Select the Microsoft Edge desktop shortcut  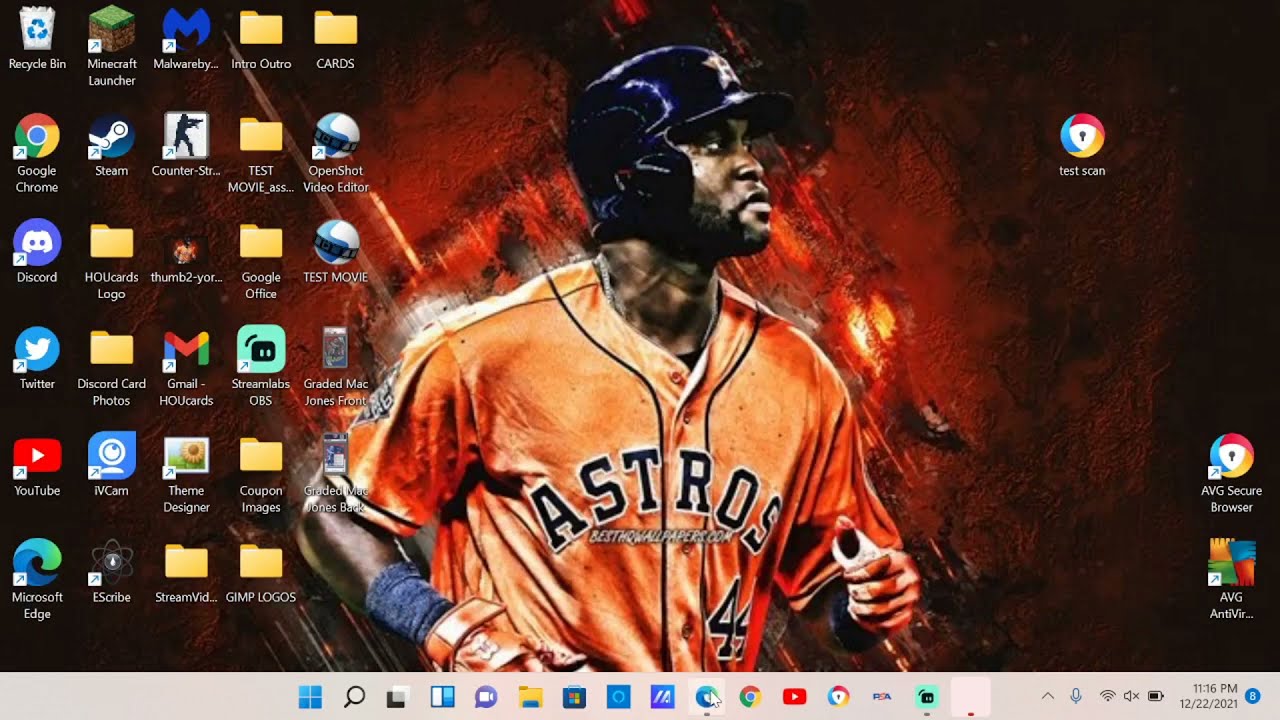(x=37, y=580)
